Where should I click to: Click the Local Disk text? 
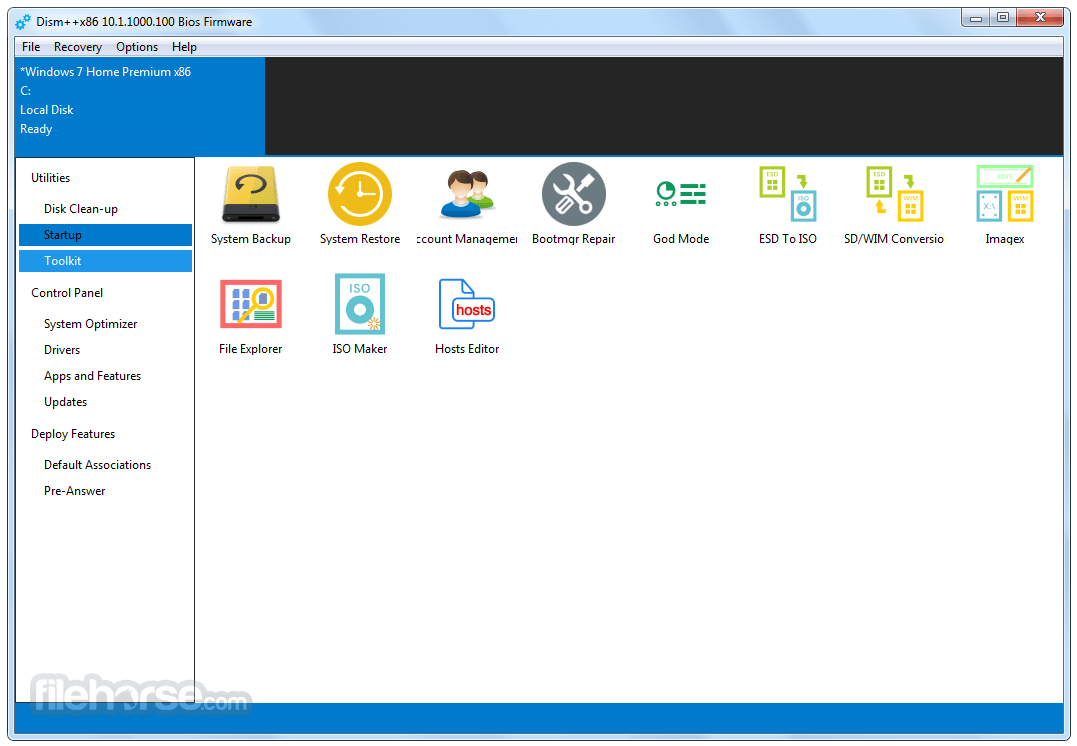click(47, 110)
